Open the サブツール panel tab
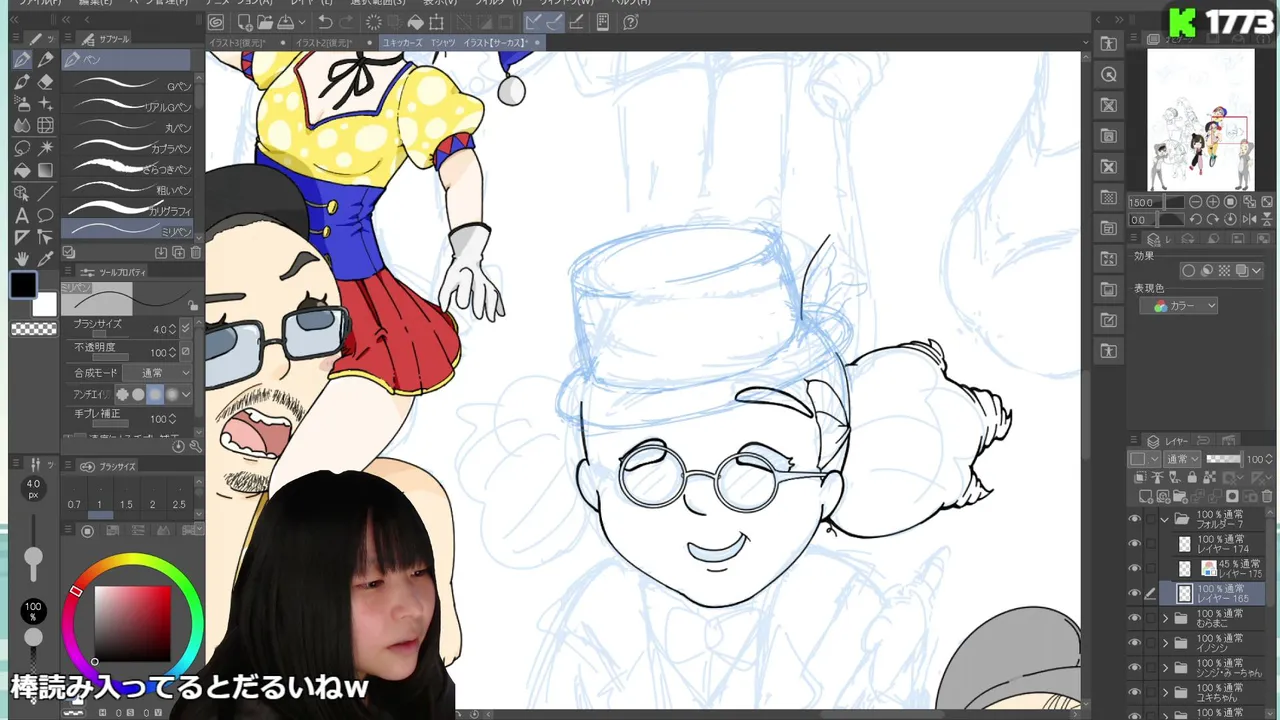The width and height of the screenshot is (1280, 720). pyautogui.click(x=107, y=39)
